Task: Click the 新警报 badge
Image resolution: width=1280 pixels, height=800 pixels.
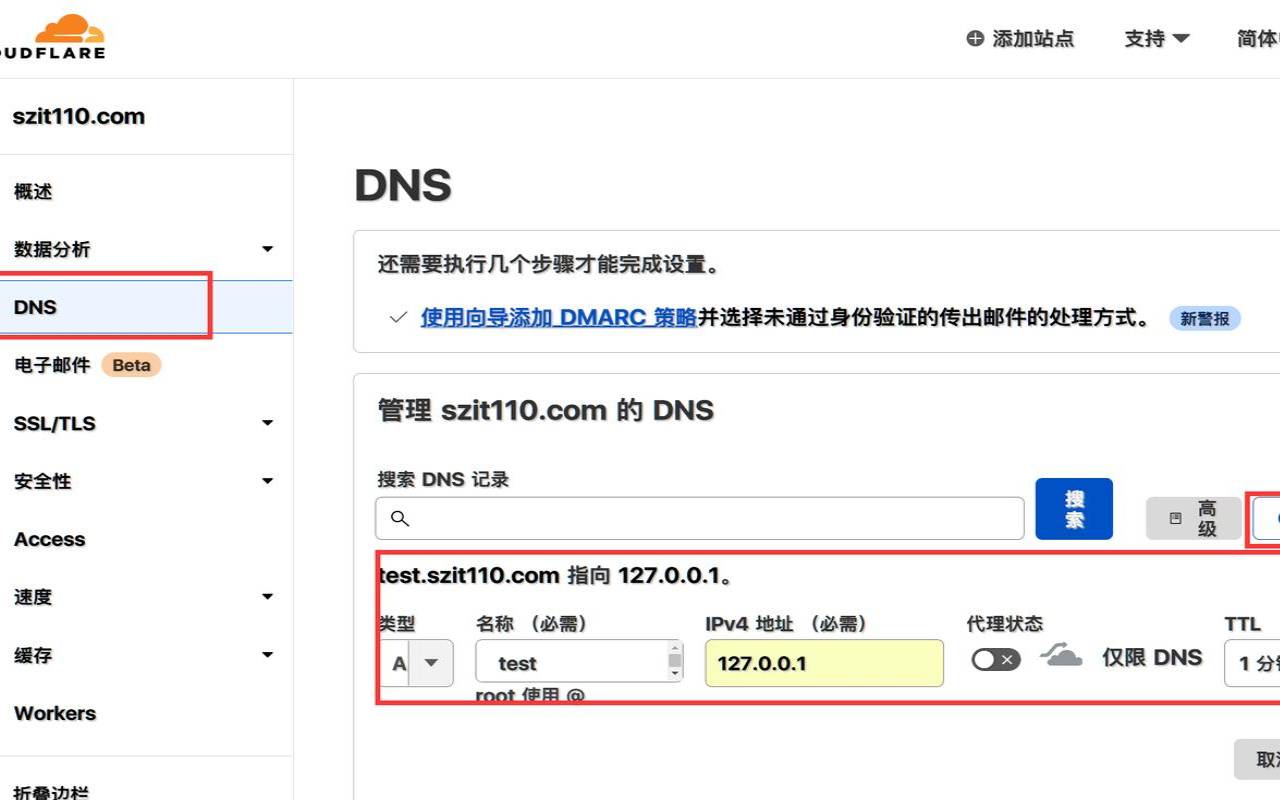Action: pos(1205,318)
